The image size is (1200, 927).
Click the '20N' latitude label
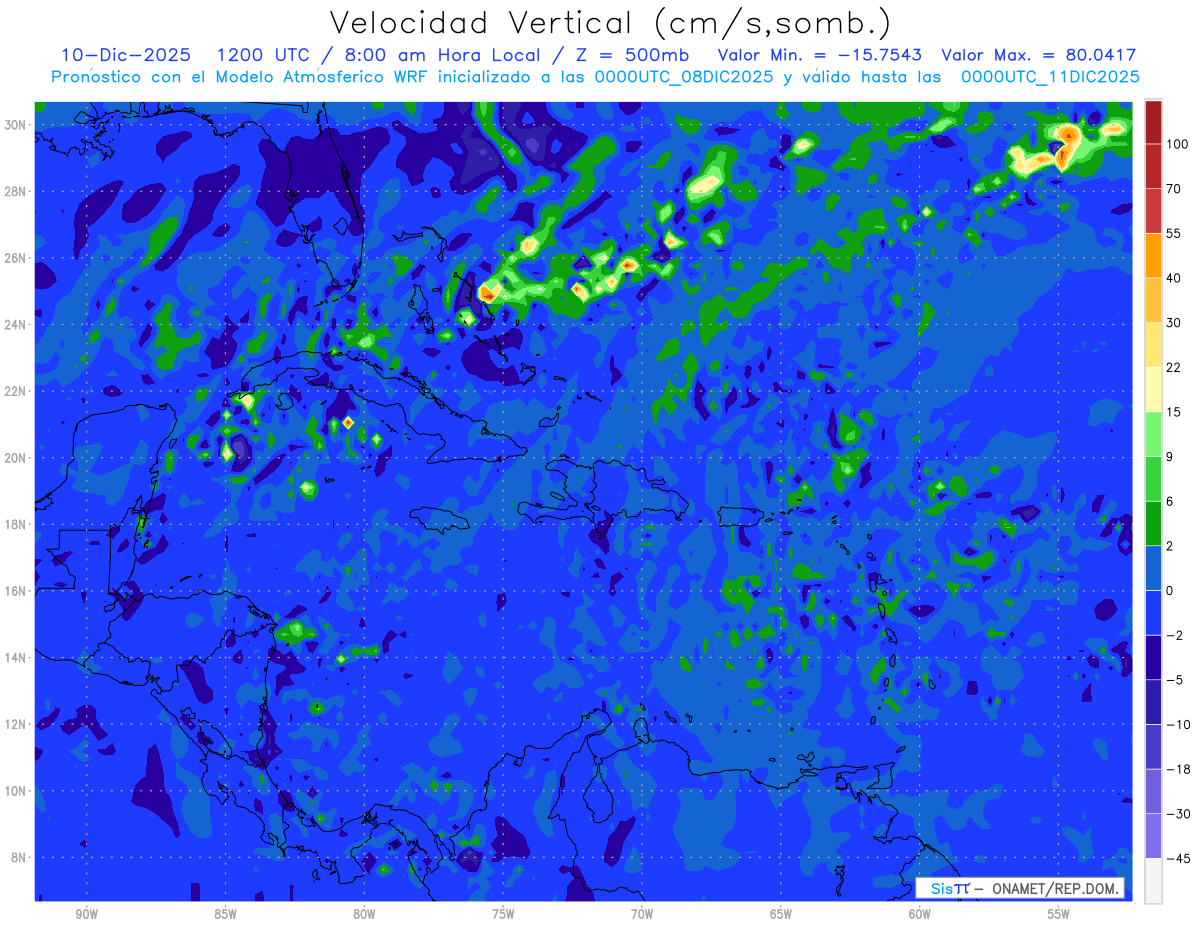[17, 458]
